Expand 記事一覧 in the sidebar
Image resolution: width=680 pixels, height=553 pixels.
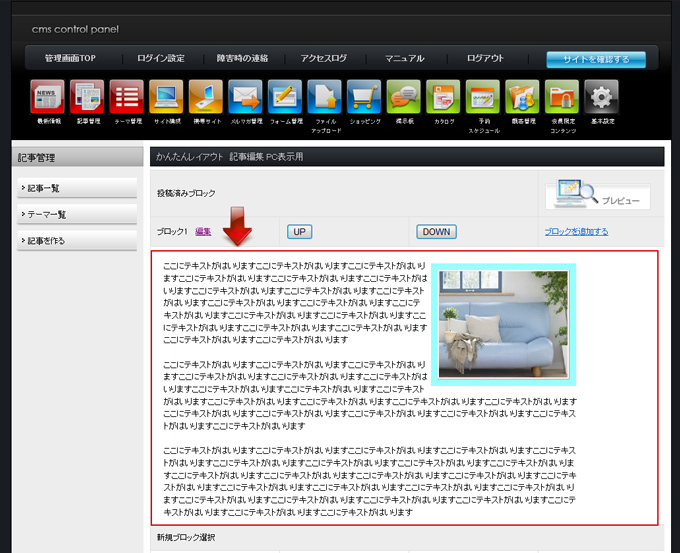(x=77, y=188)
